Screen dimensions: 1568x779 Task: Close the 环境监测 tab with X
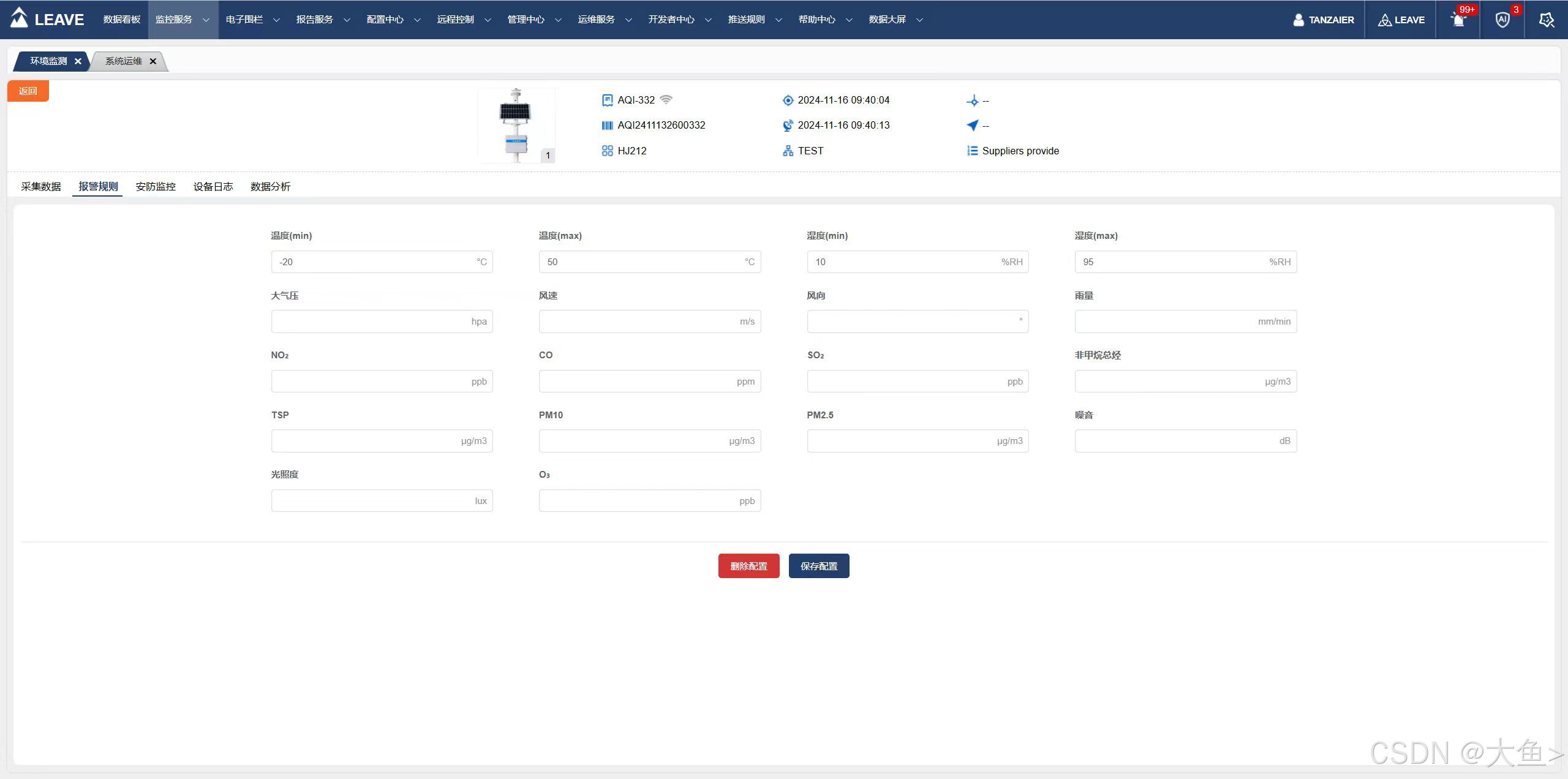(78, 61)
